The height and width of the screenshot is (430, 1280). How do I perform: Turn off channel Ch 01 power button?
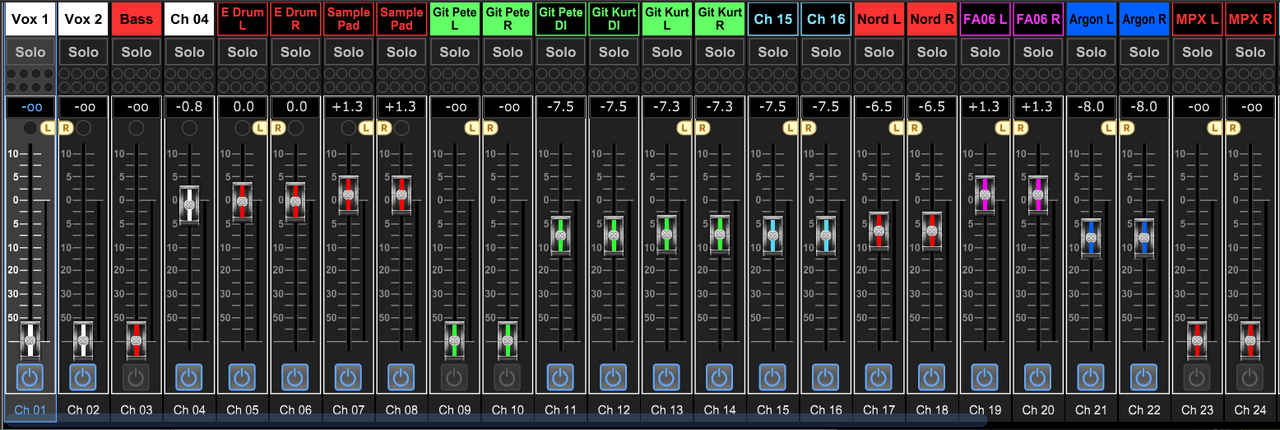30,377
